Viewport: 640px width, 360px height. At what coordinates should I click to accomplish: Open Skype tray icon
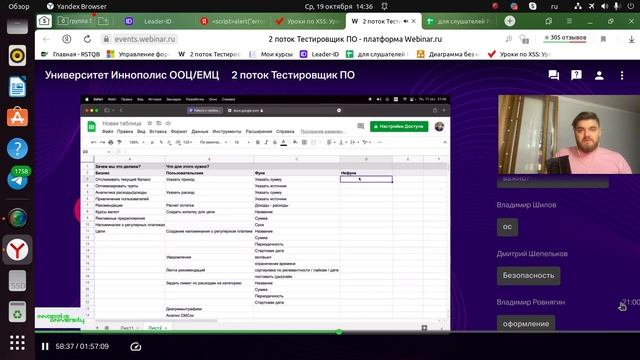point(532,6)
